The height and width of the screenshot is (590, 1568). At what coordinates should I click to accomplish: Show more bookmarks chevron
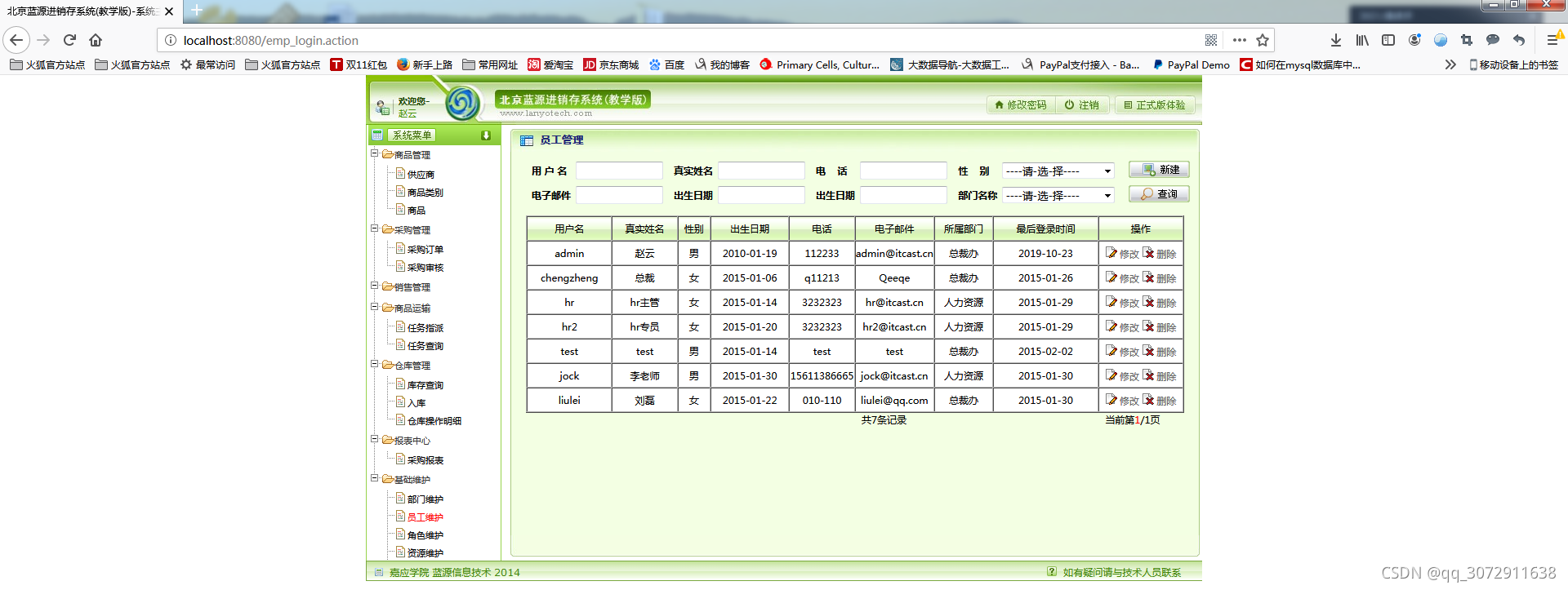[1450, 64]
